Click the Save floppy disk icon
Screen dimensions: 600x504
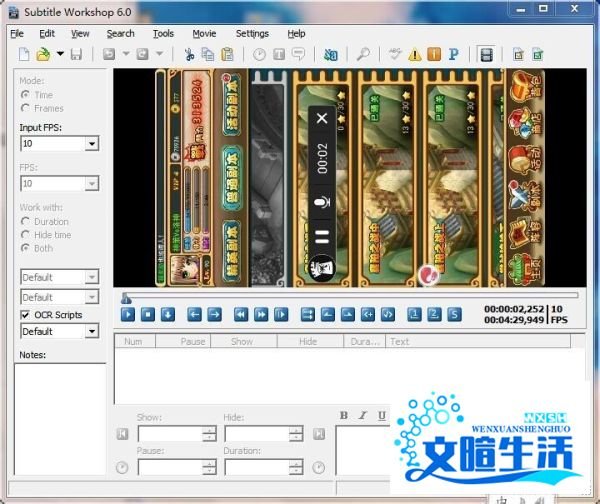(x=76, y=54)
